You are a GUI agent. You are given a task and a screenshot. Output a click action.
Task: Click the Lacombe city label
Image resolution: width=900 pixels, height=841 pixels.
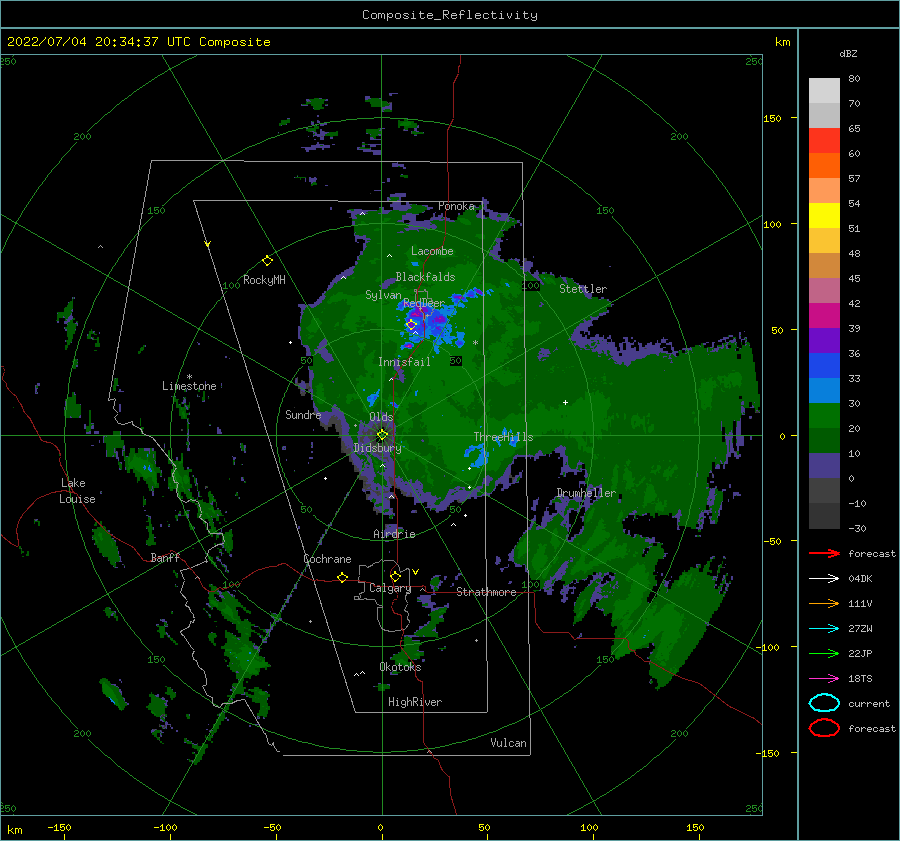coord(432,251)
